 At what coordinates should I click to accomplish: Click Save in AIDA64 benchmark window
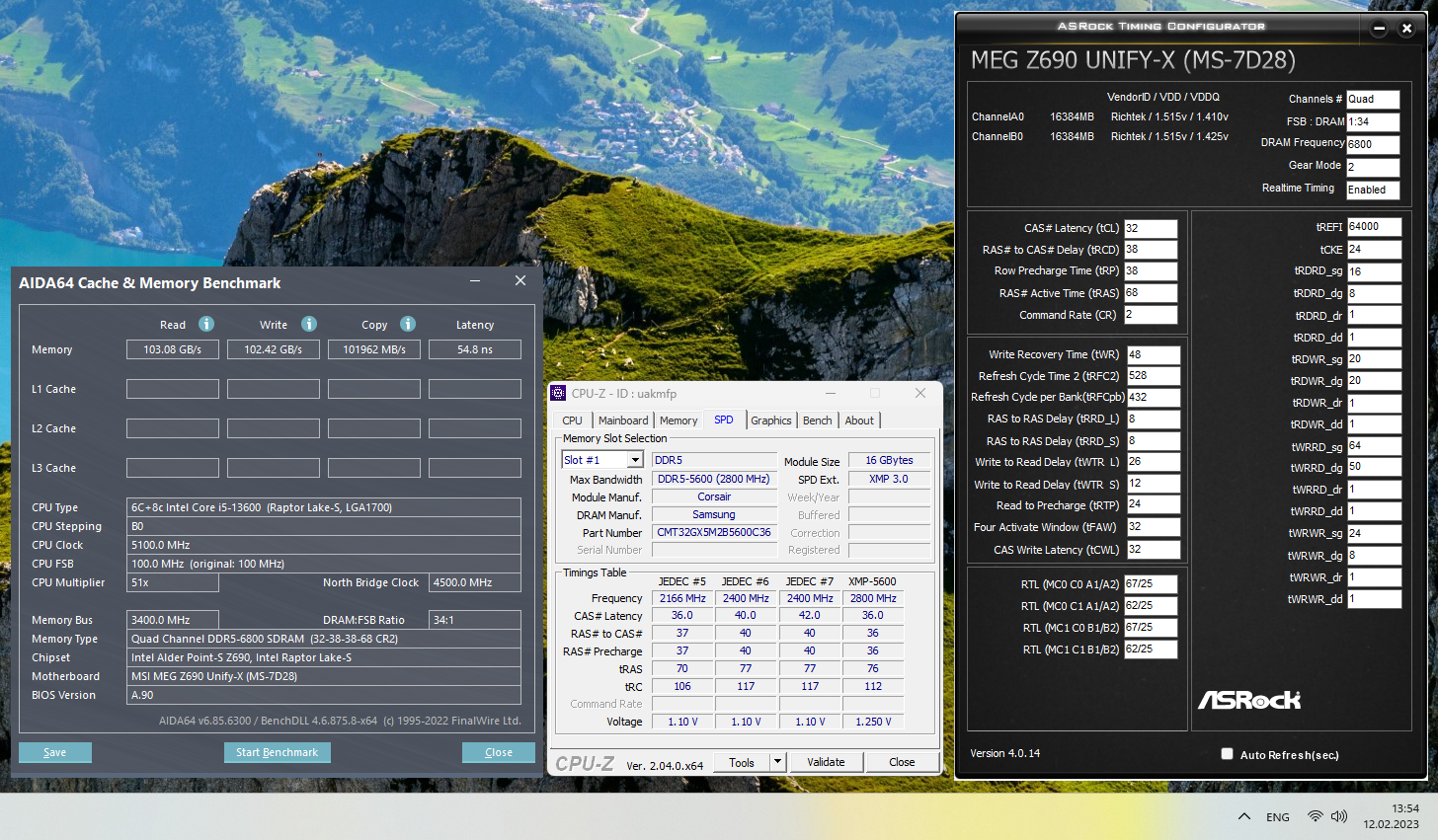[x=55, y=752]
